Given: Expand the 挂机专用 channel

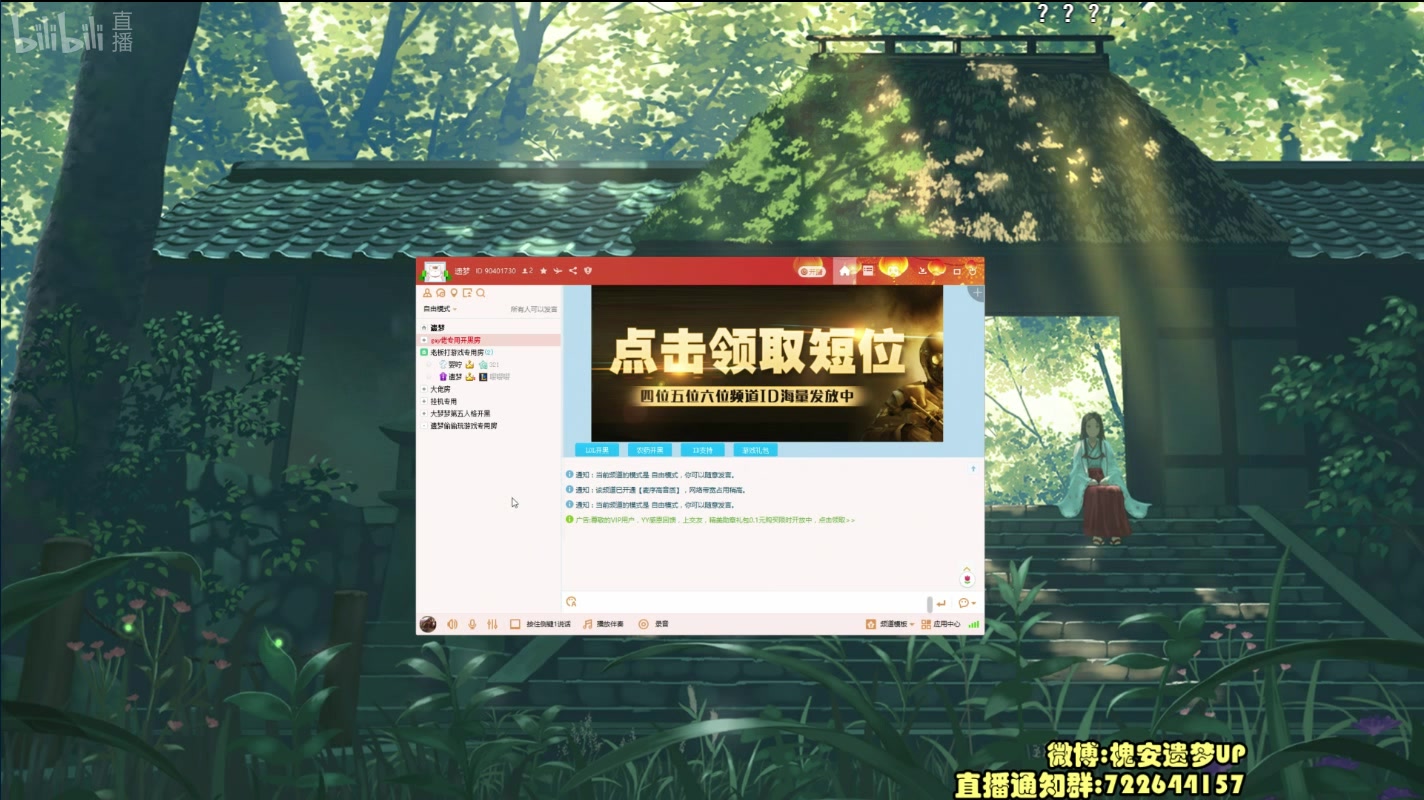Looking at the screenshot, I should coord(424,401).
